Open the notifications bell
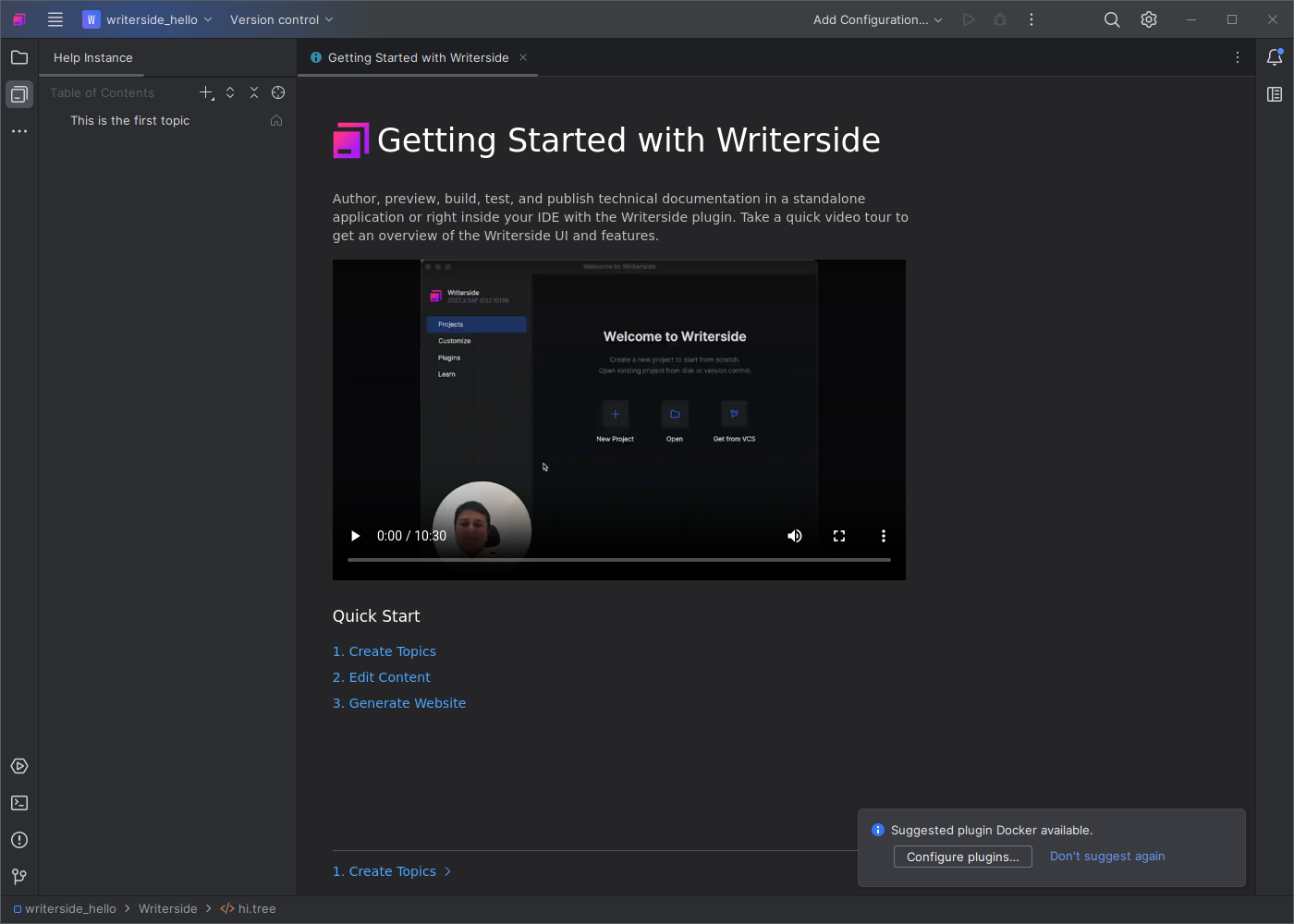1294x924 pixels. 1275,57
